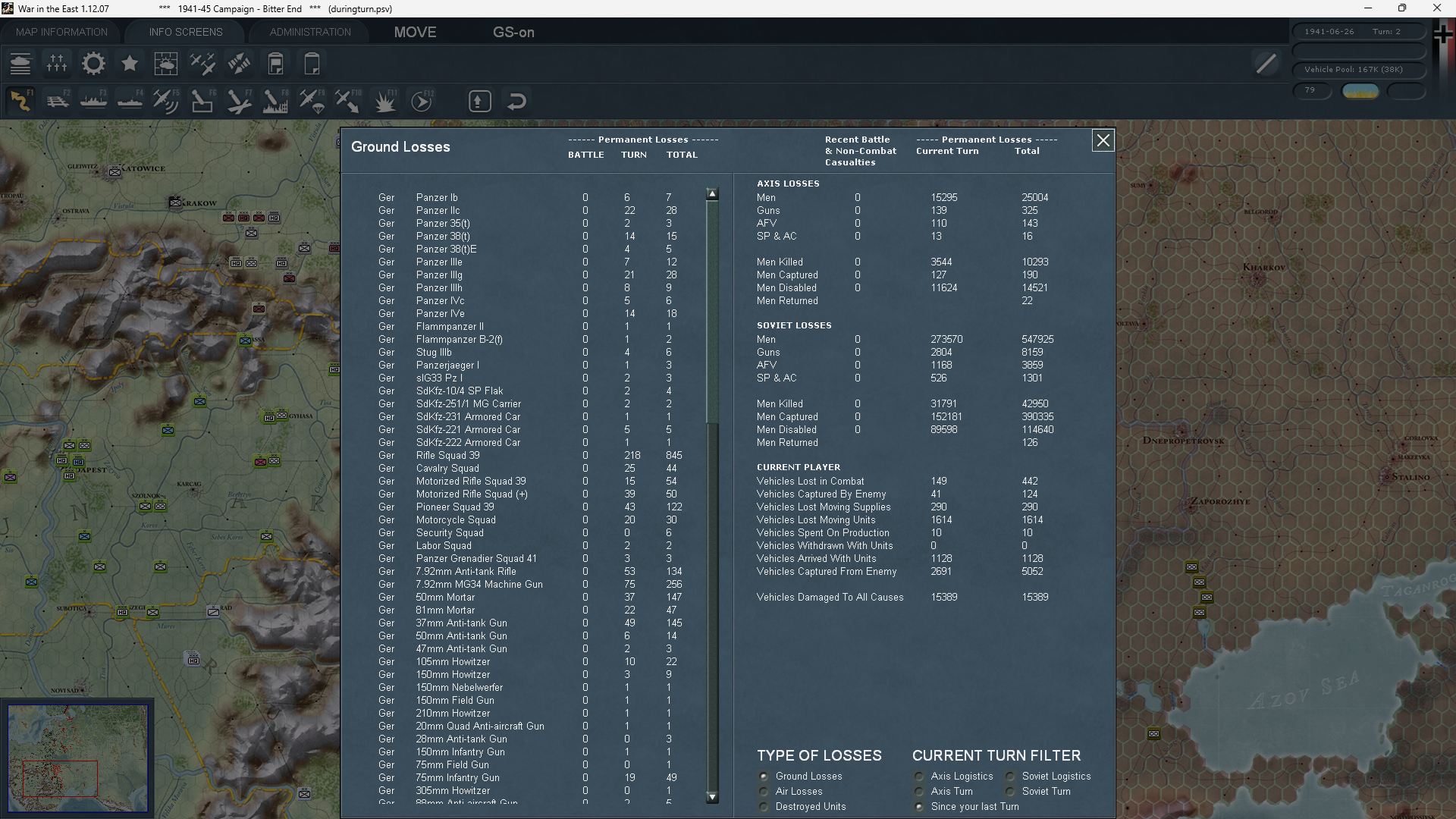The height and width of the screenshot is (819, 1456).
Task: Select Since your last Turn filter
Action: (x=919, y=806)
